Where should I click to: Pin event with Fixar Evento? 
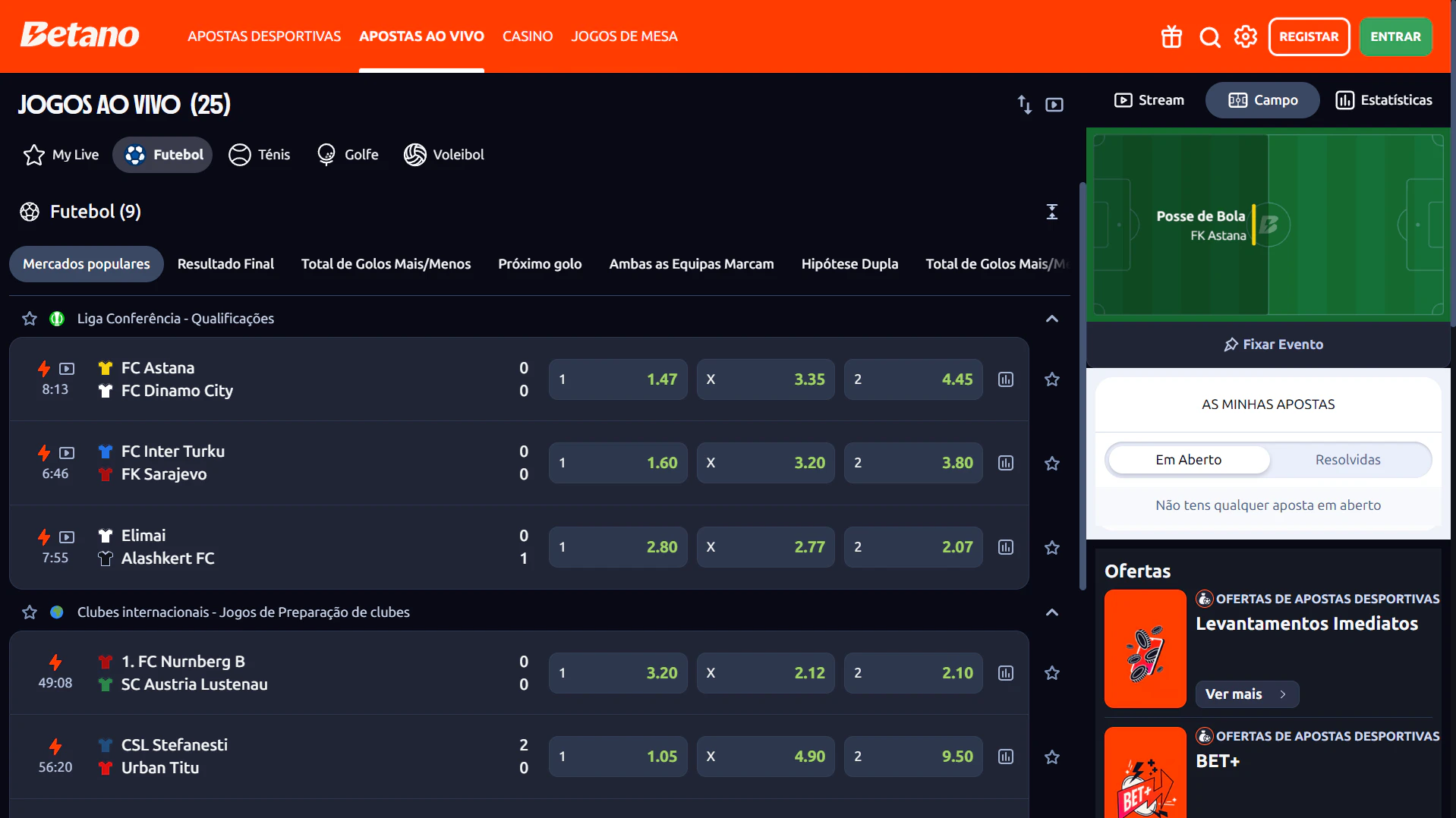(x=1273, y=345)
